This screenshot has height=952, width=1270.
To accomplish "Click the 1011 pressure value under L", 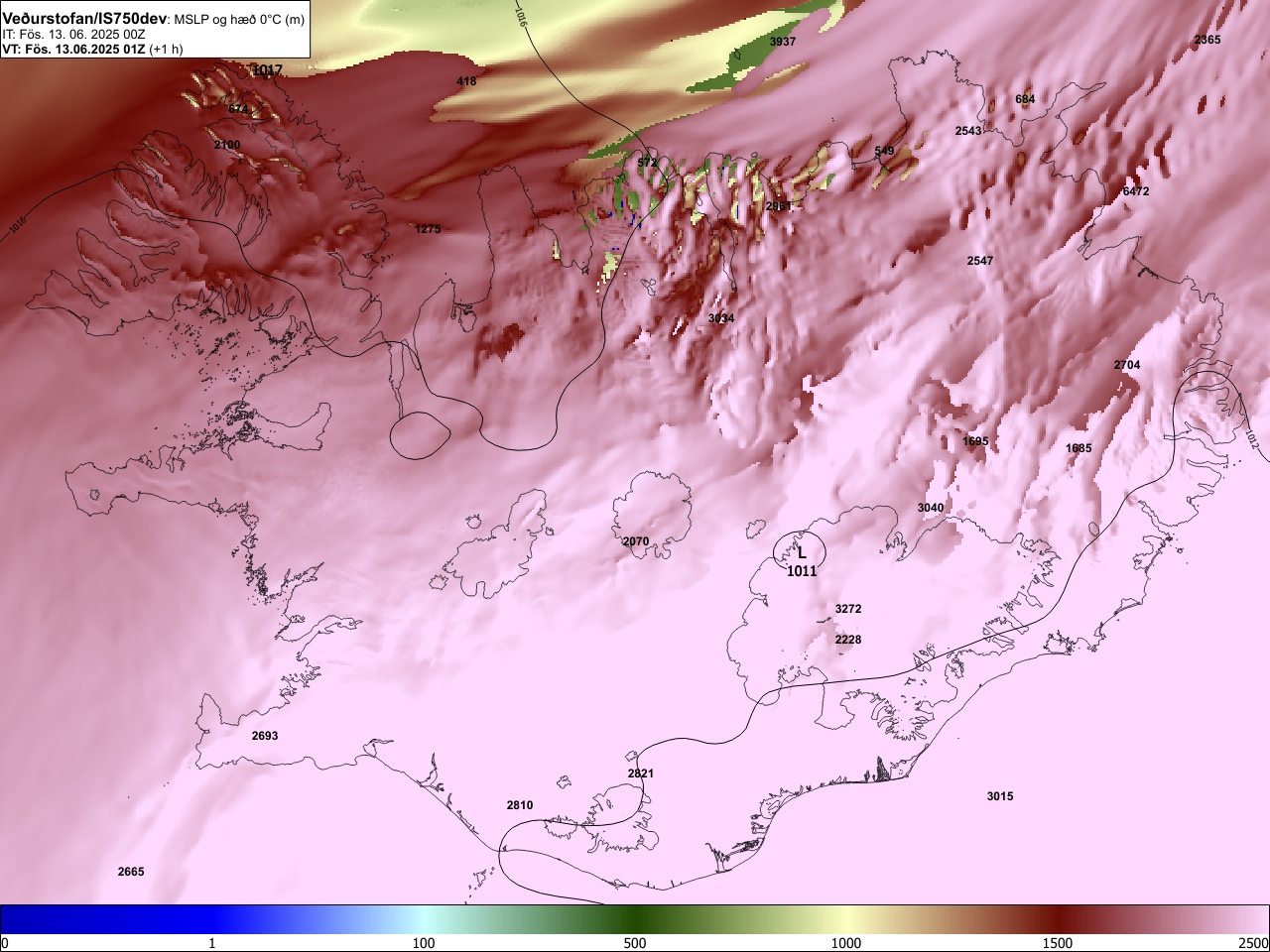I will coord(802,571).
